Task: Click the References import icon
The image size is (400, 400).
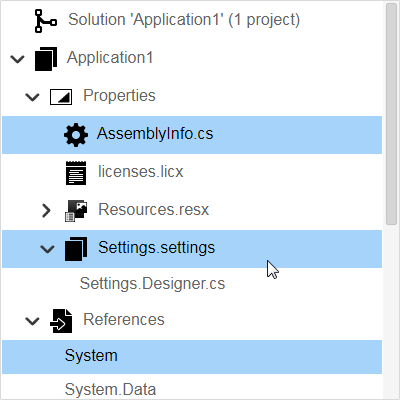Action: coord(61,321)
